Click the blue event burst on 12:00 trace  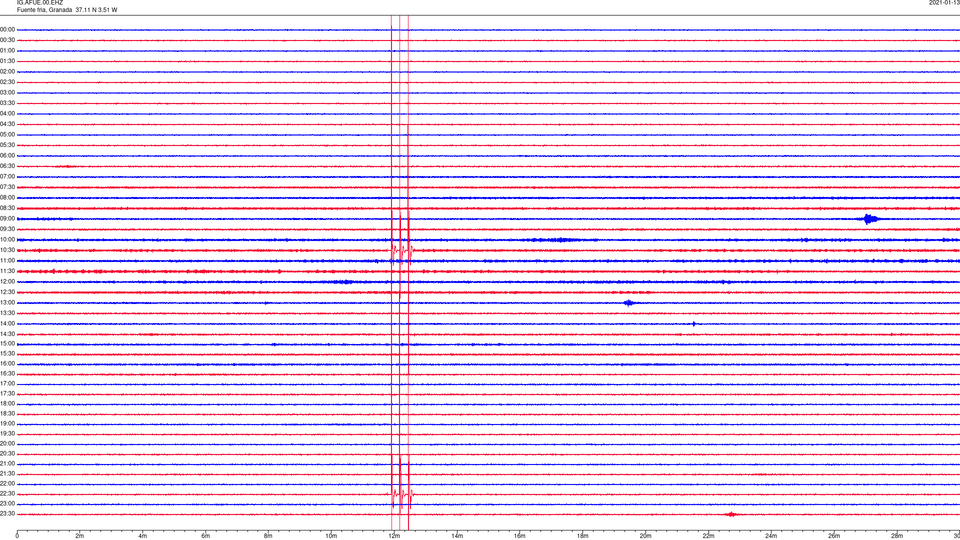[x=343, y=282]
